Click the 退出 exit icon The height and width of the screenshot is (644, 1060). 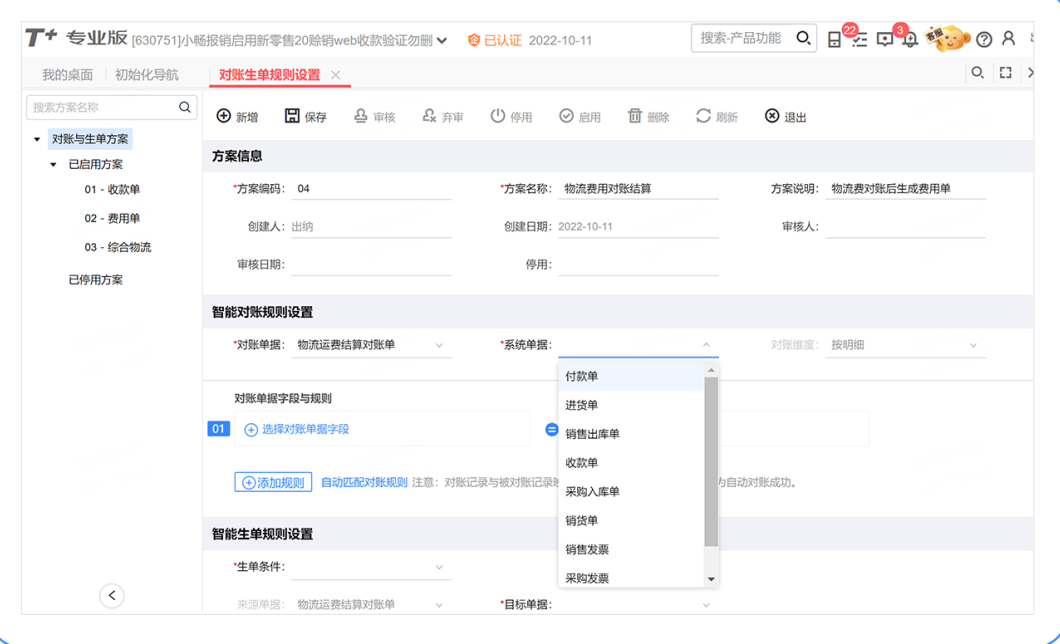pos(772,116)
